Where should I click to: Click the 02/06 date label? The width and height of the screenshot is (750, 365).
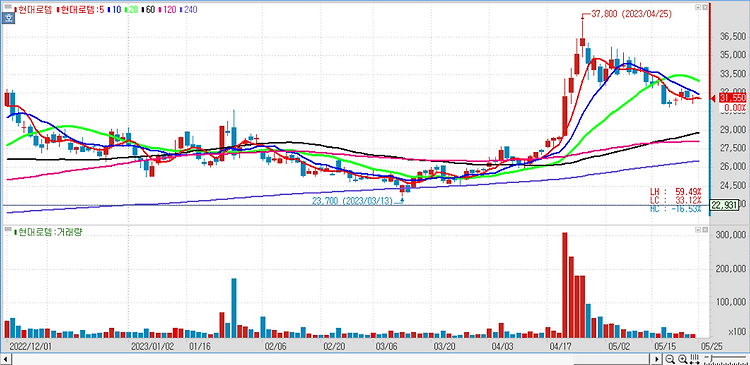275,345
